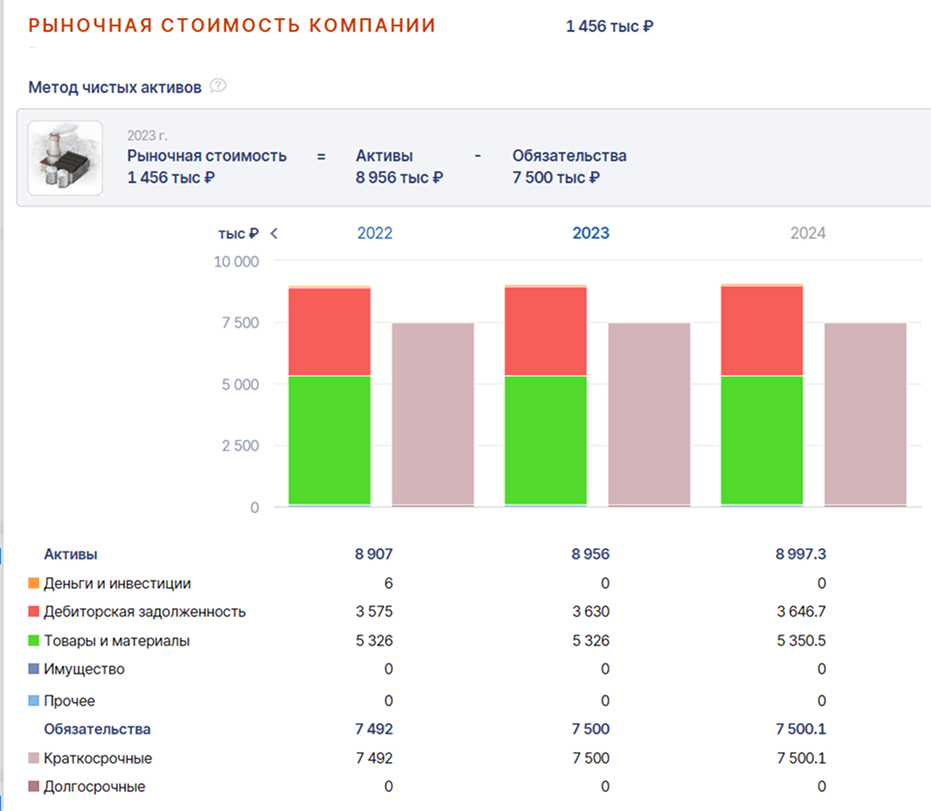Screen dimensions: 931x811
Task: Click the 2024 pink liabilities bar
Action: [865, 414]
